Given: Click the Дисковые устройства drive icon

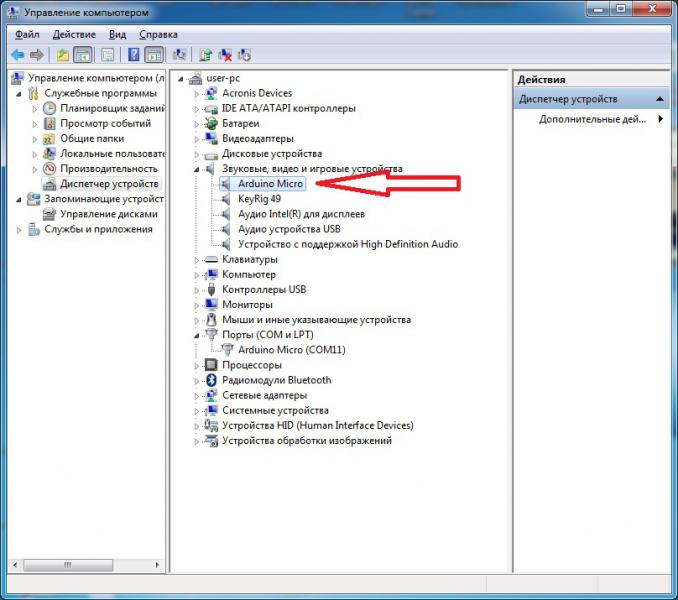Looking at the screenshot, I should tap(211, 154).
